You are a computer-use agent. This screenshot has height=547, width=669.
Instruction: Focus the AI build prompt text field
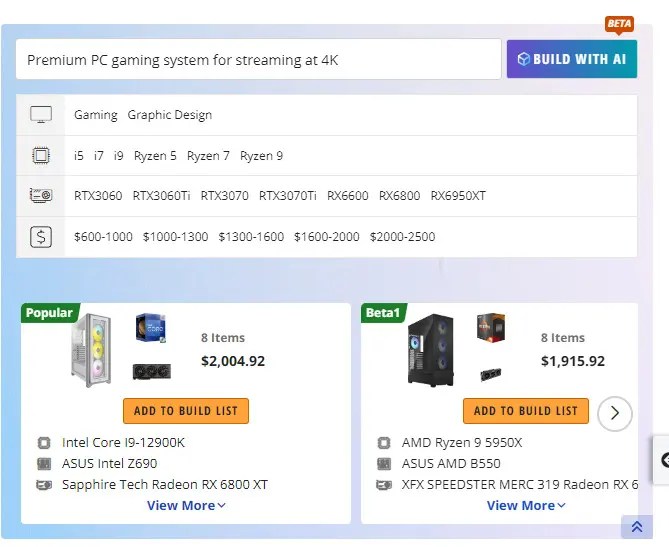click(x=259, y=59)
